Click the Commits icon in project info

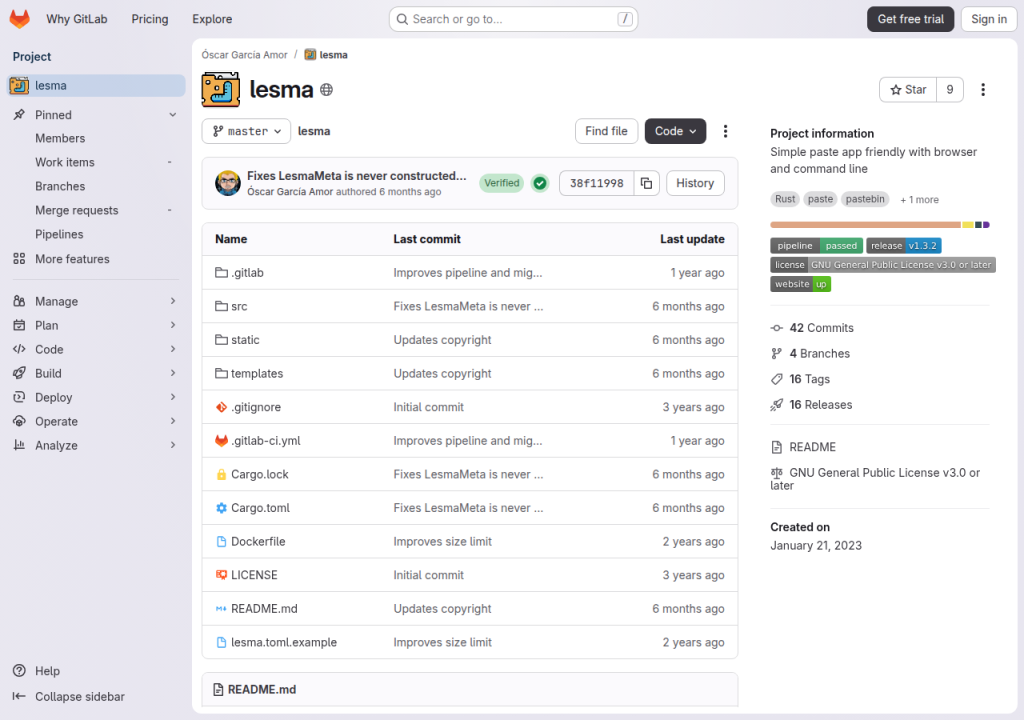[776, 328]
